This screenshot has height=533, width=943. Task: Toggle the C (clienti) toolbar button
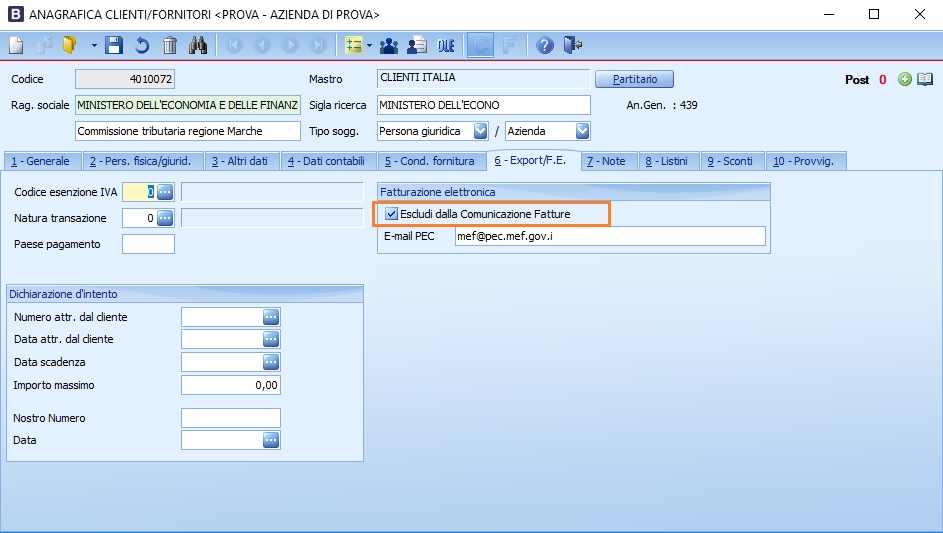(481, 45)
